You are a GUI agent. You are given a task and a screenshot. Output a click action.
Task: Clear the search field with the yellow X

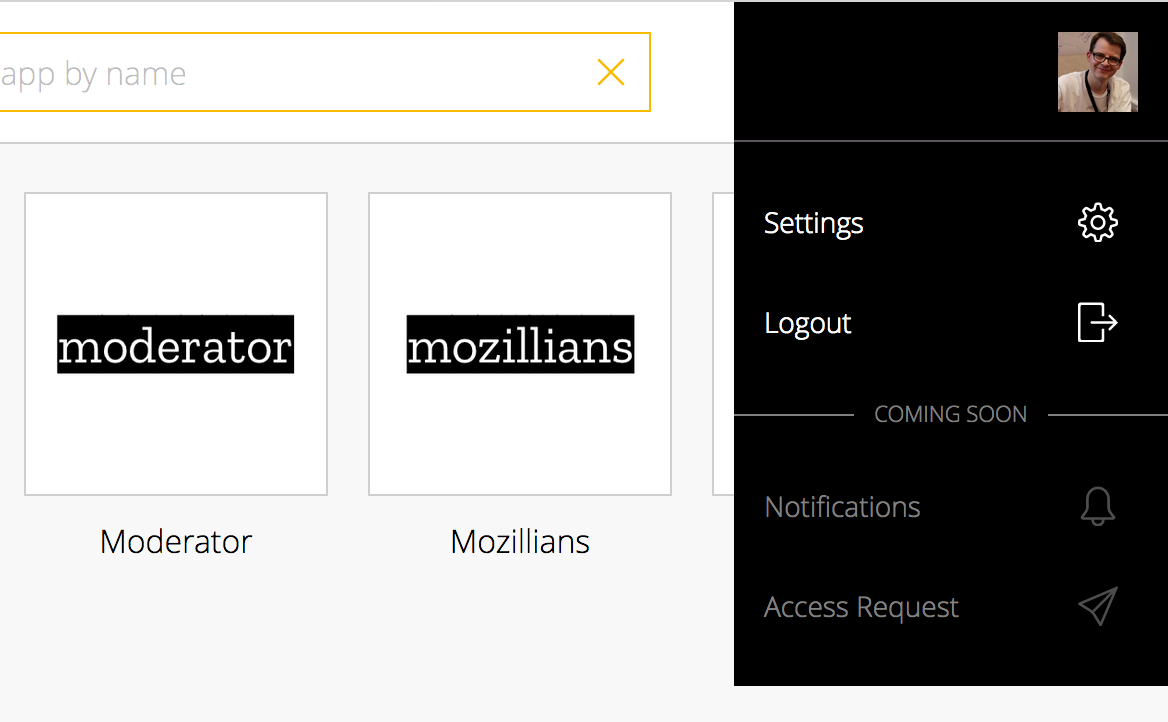[x=611, y=72]
